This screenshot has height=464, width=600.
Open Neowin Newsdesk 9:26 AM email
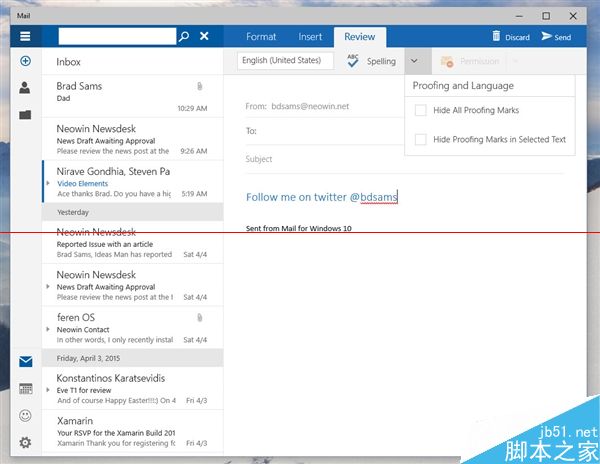pyautogui.click(x=132, y=139)
